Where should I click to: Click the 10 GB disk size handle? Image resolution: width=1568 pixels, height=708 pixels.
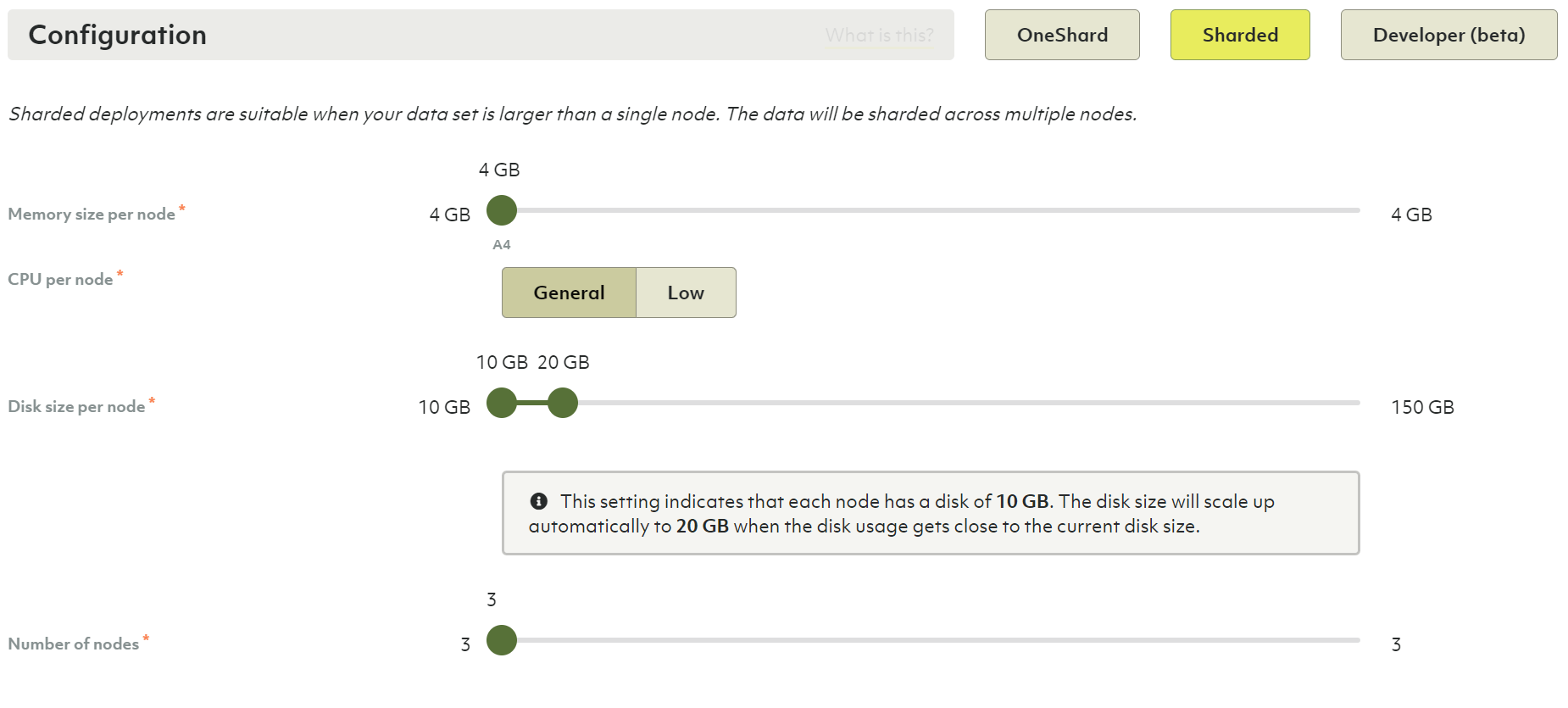click(502, 403)
